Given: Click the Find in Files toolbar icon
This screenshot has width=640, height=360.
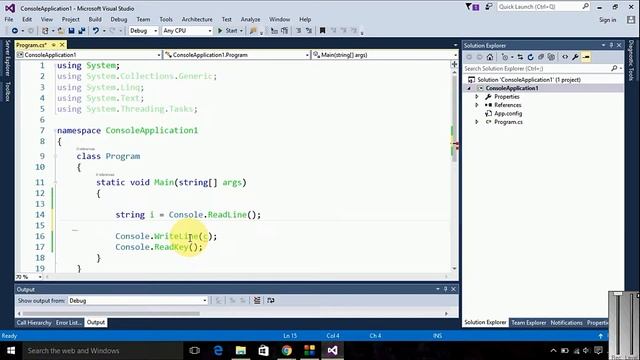Looking at the screenshot, I should click(253, 31).
